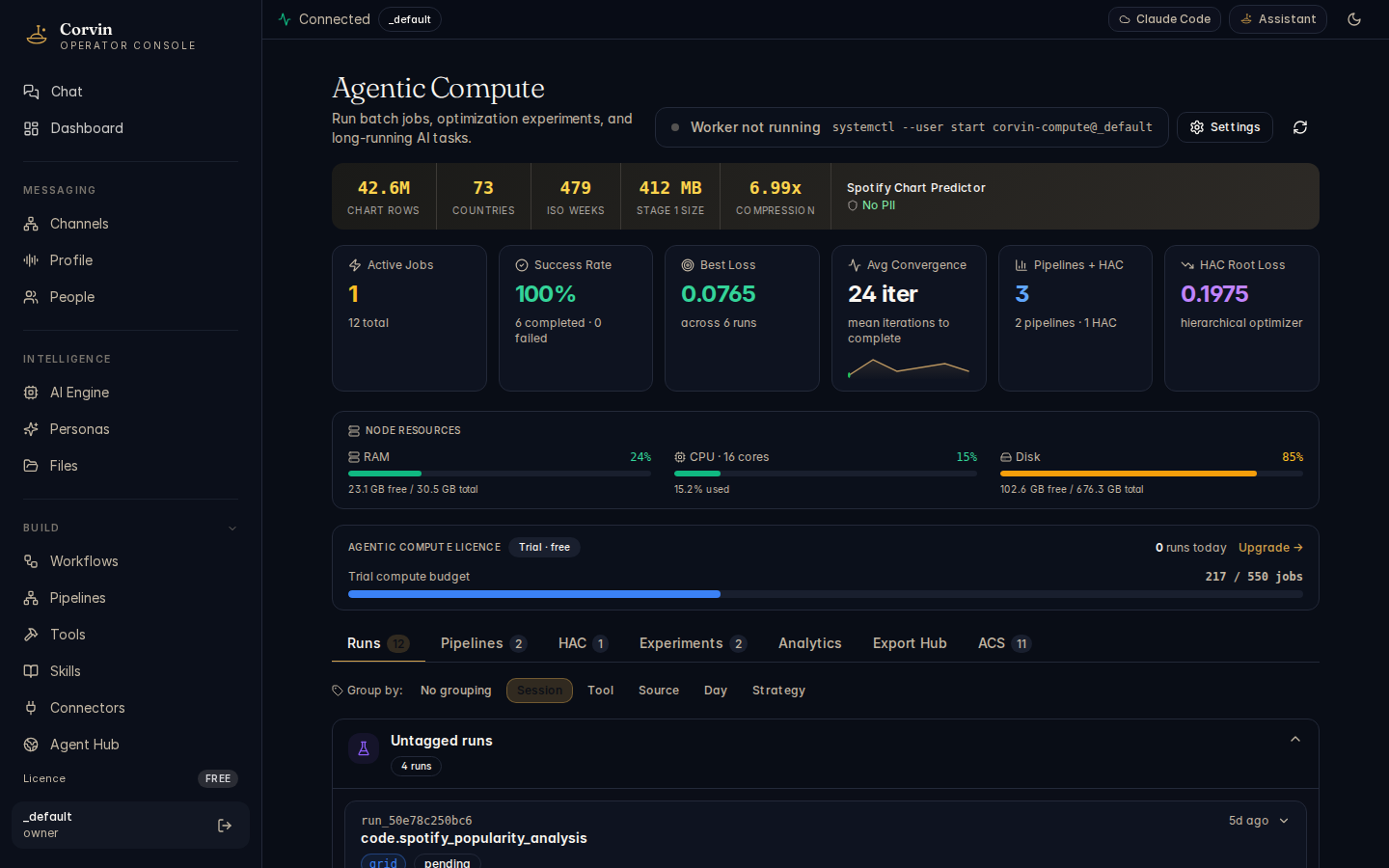Click the CPU usage bar
The image size is (1389, 868).
(826, 474)
